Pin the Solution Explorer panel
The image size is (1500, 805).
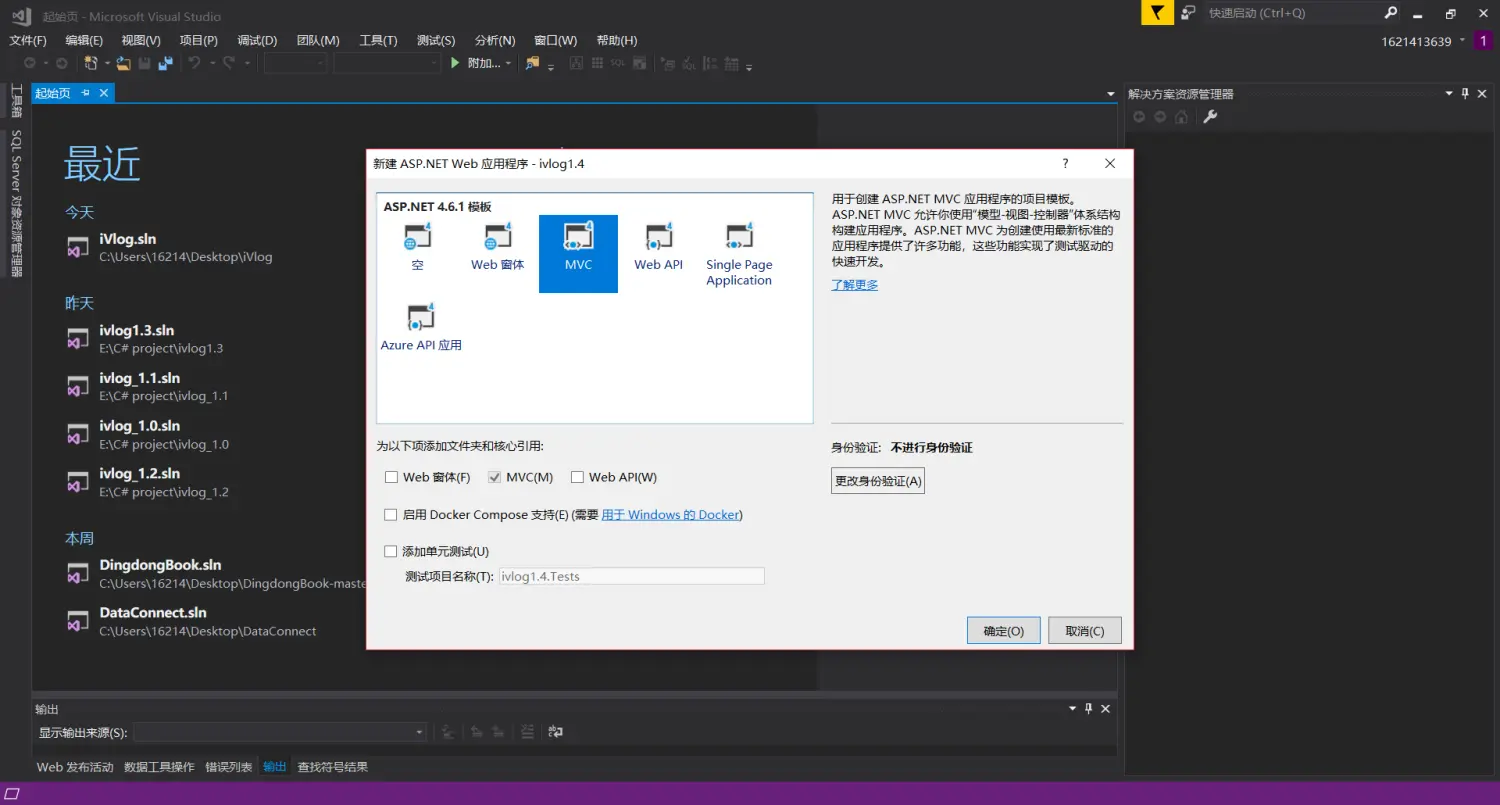1466,93
